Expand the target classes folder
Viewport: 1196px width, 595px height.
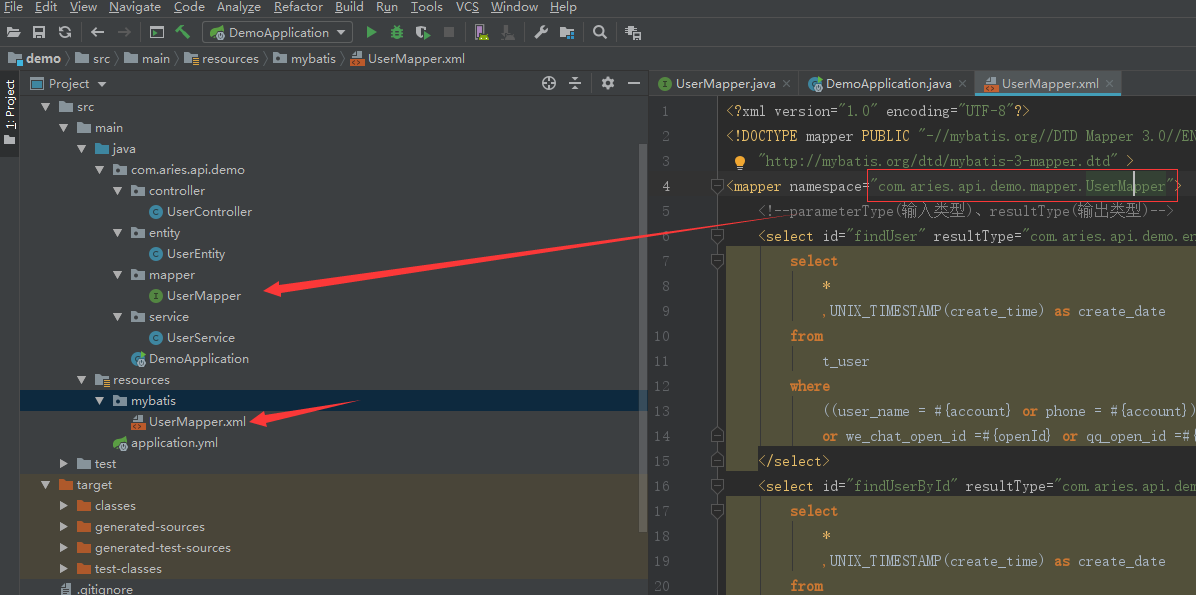63,505
